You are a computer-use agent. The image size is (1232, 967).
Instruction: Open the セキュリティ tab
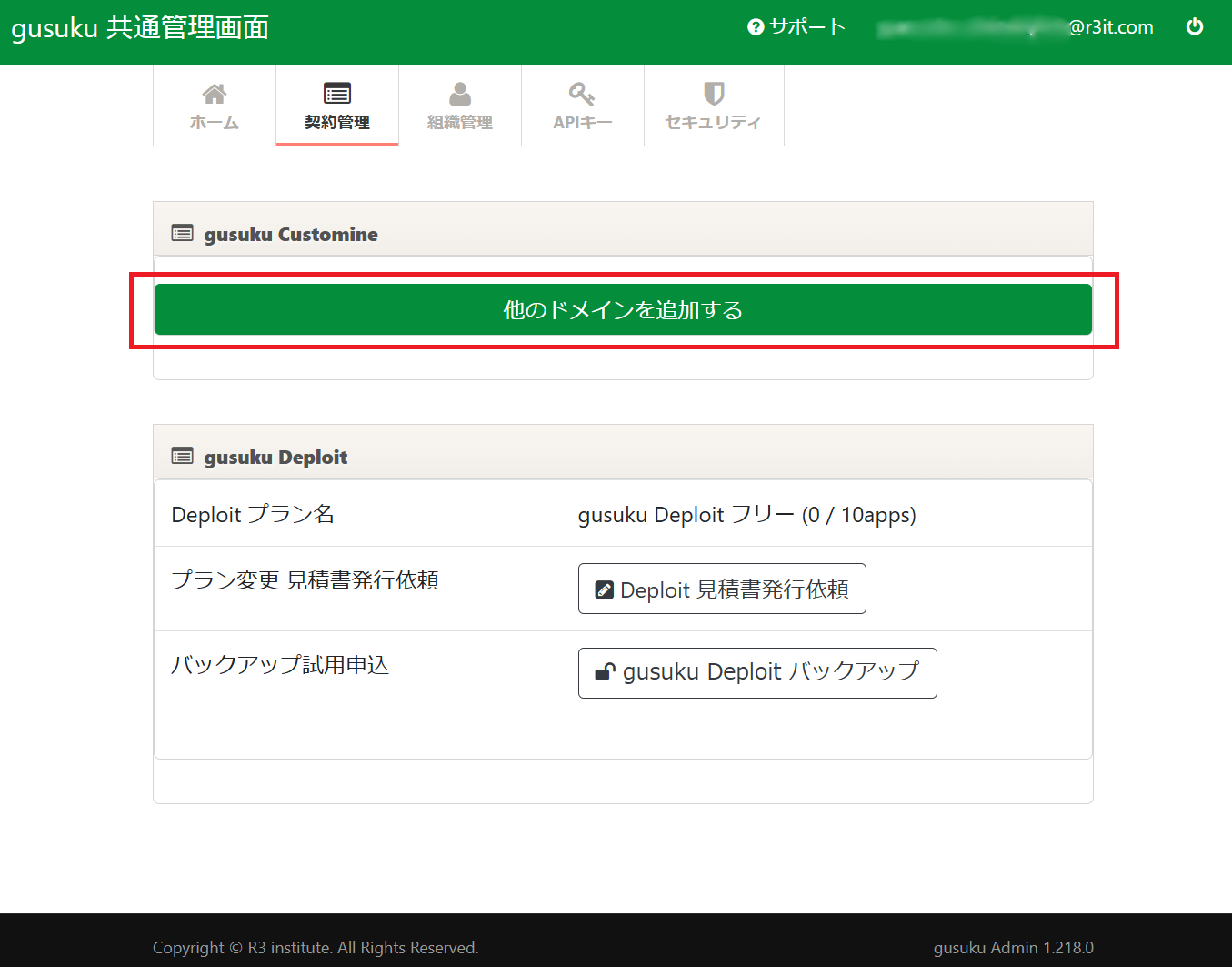tap(714, 105)
